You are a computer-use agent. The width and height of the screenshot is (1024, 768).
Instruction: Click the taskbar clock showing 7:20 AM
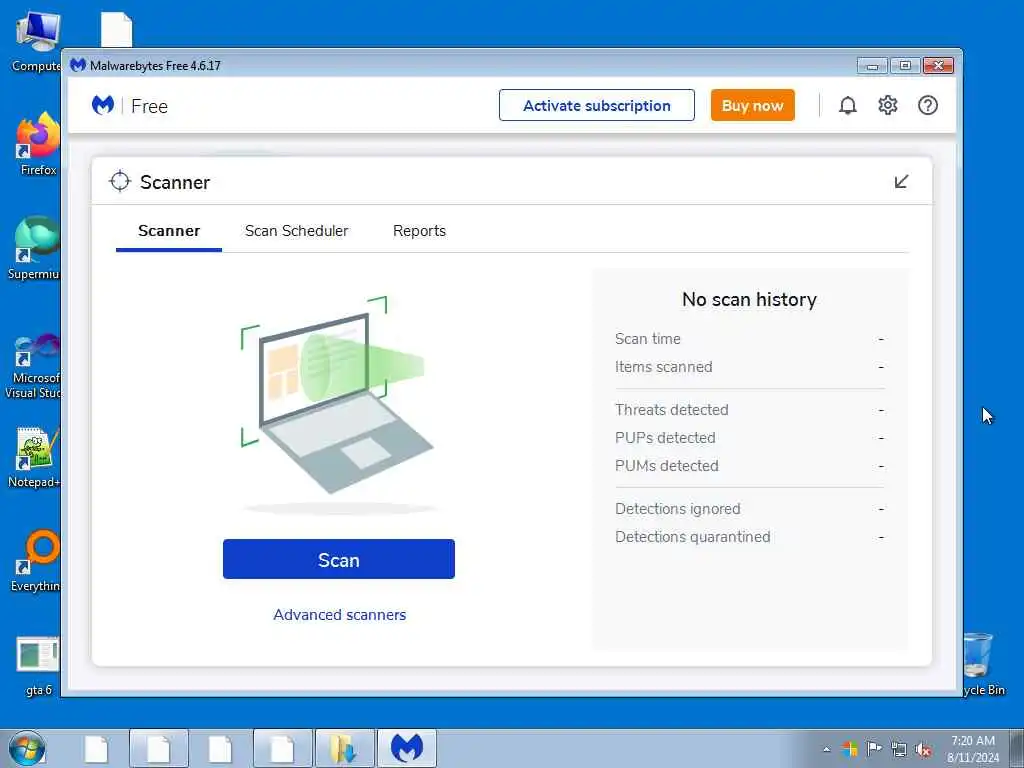coord(973,749)
